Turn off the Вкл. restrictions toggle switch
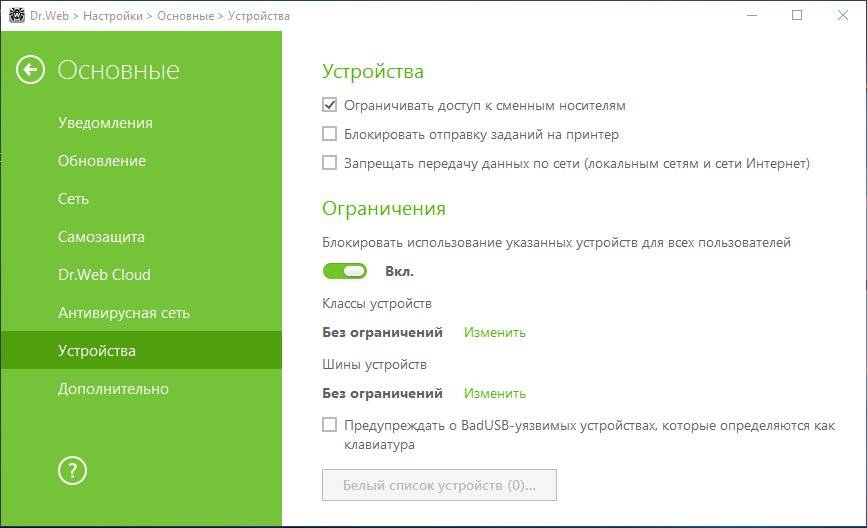The image size is (867, 528). tap(344, 271)
